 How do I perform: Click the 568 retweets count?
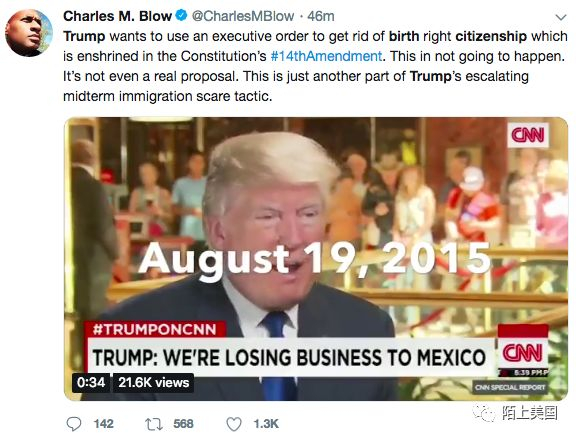[183, 424]
